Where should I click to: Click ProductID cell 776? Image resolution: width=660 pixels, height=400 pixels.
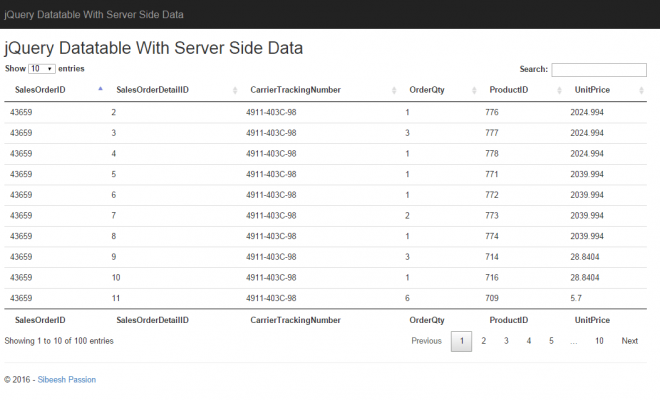coord(492,112)
